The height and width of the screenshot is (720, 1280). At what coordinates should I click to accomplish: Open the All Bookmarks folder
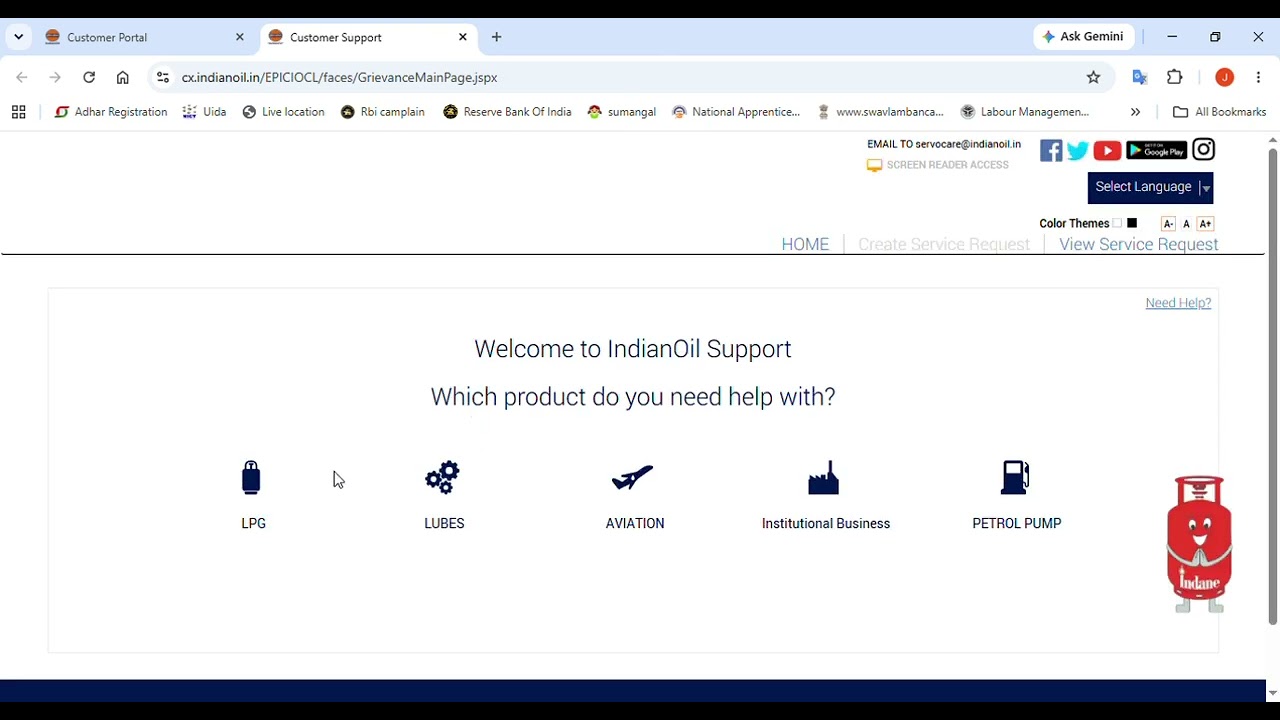click(1219, 112)
